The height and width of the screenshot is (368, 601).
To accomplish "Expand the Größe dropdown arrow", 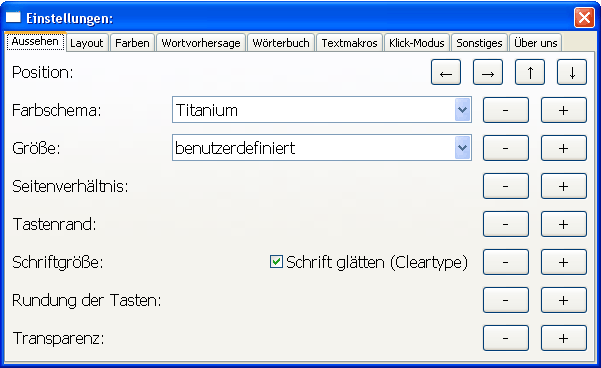I will click(463, 148).
